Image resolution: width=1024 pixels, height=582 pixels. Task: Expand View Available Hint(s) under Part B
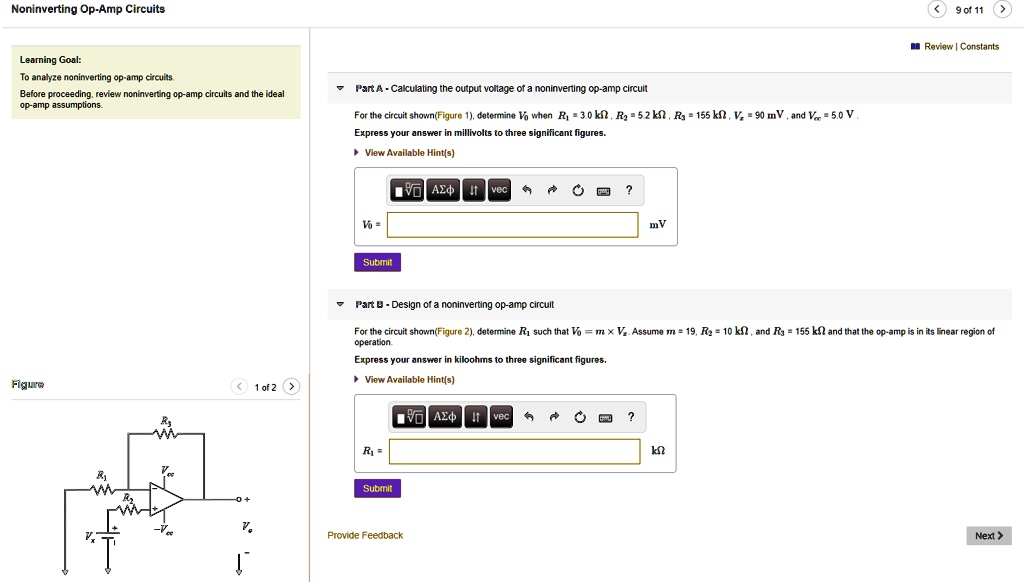point(409,380)
